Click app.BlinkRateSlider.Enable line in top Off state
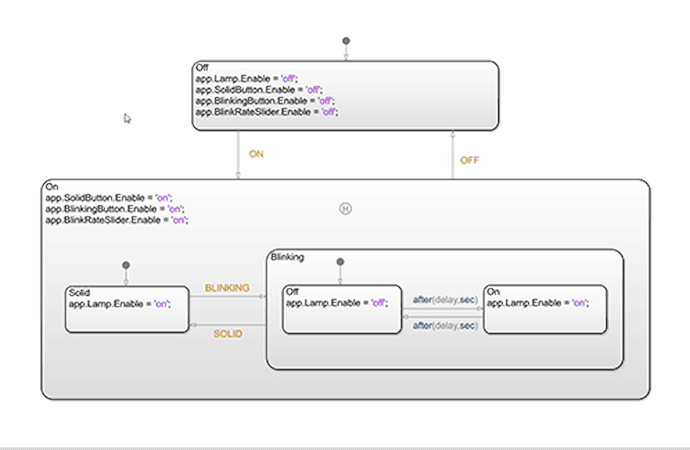The image size is (690, 450). pyautogui.click(x=267, y=112)
